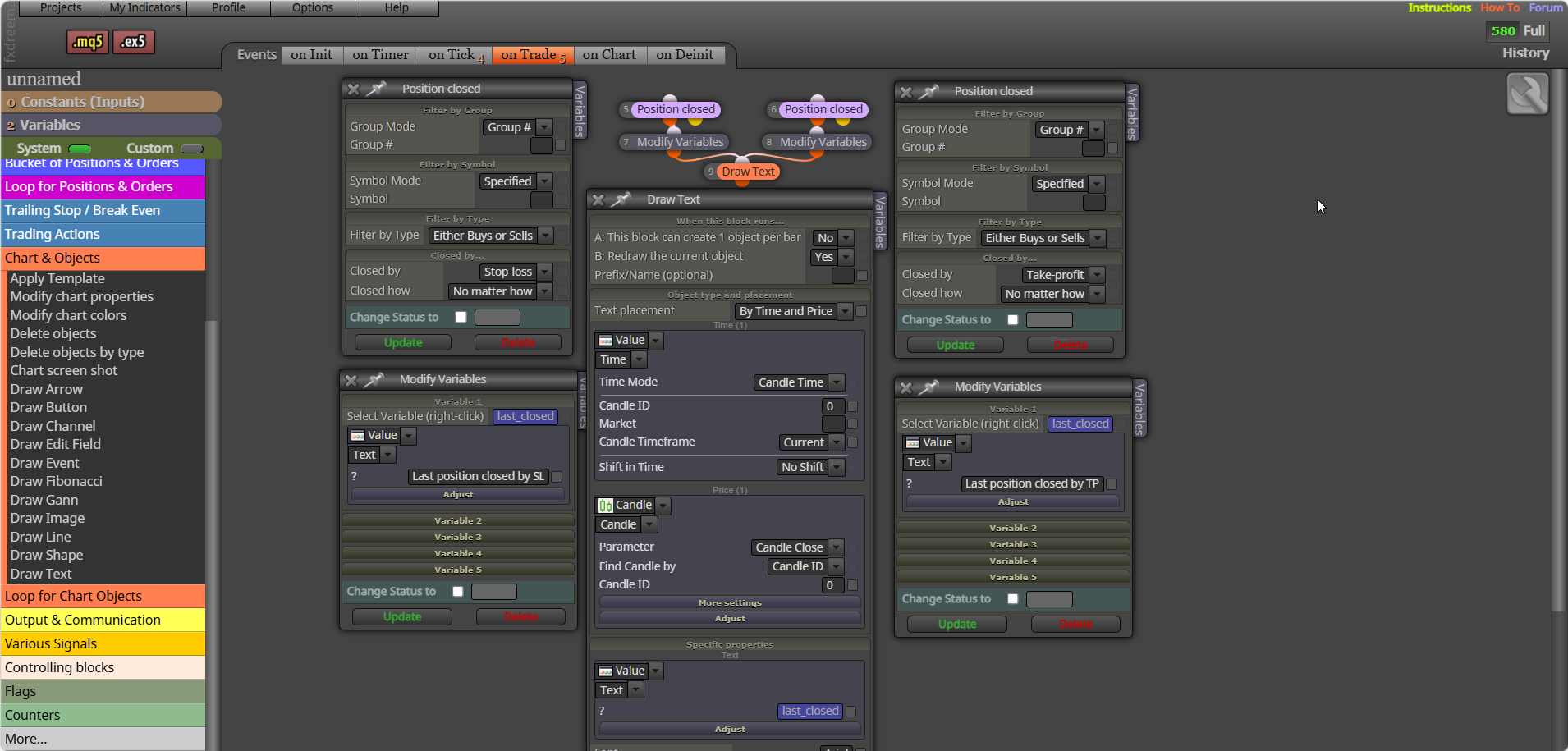The width and height of the screenshot is (1568, 751).
Task: Toggle the Change Status to checkbox in the left Position closed panel
Action: click(461, 317)
